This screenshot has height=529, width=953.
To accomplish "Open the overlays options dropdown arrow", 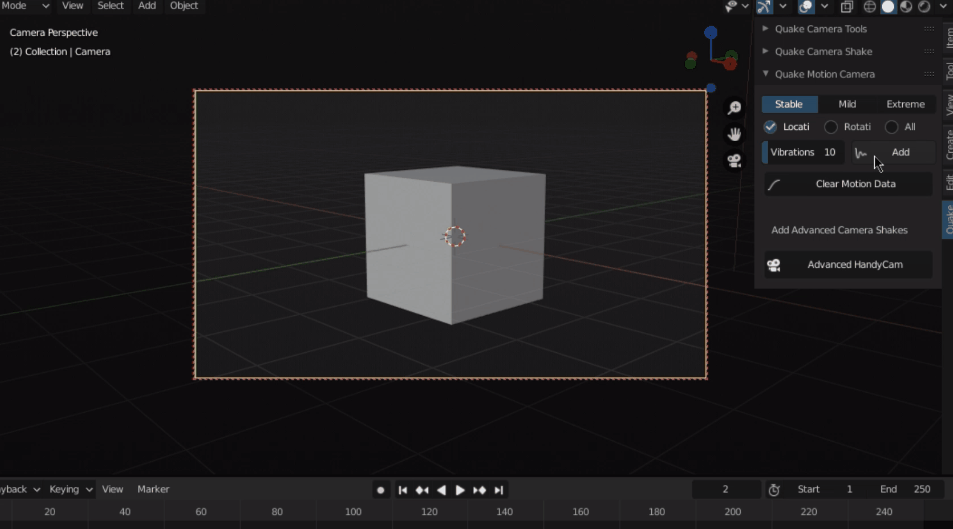I will (x=824, y=6).
